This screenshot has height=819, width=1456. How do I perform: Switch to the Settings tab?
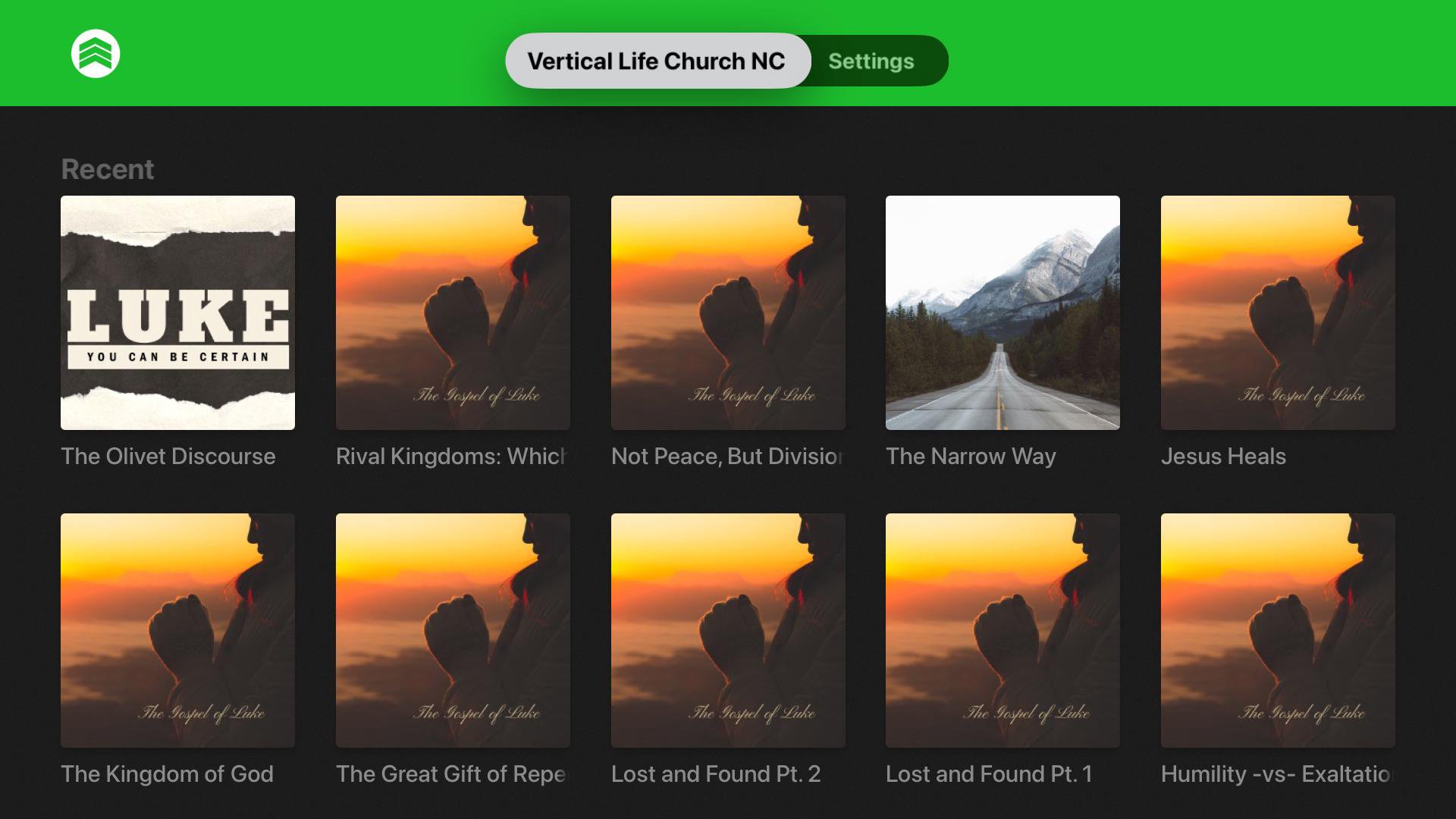tap(871, 61)
